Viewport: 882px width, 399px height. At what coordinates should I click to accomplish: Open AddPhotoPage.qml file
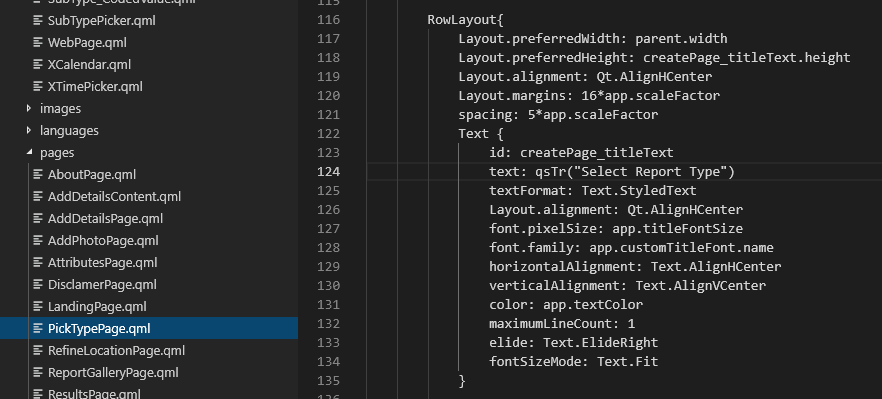click(x=103, y=241)
